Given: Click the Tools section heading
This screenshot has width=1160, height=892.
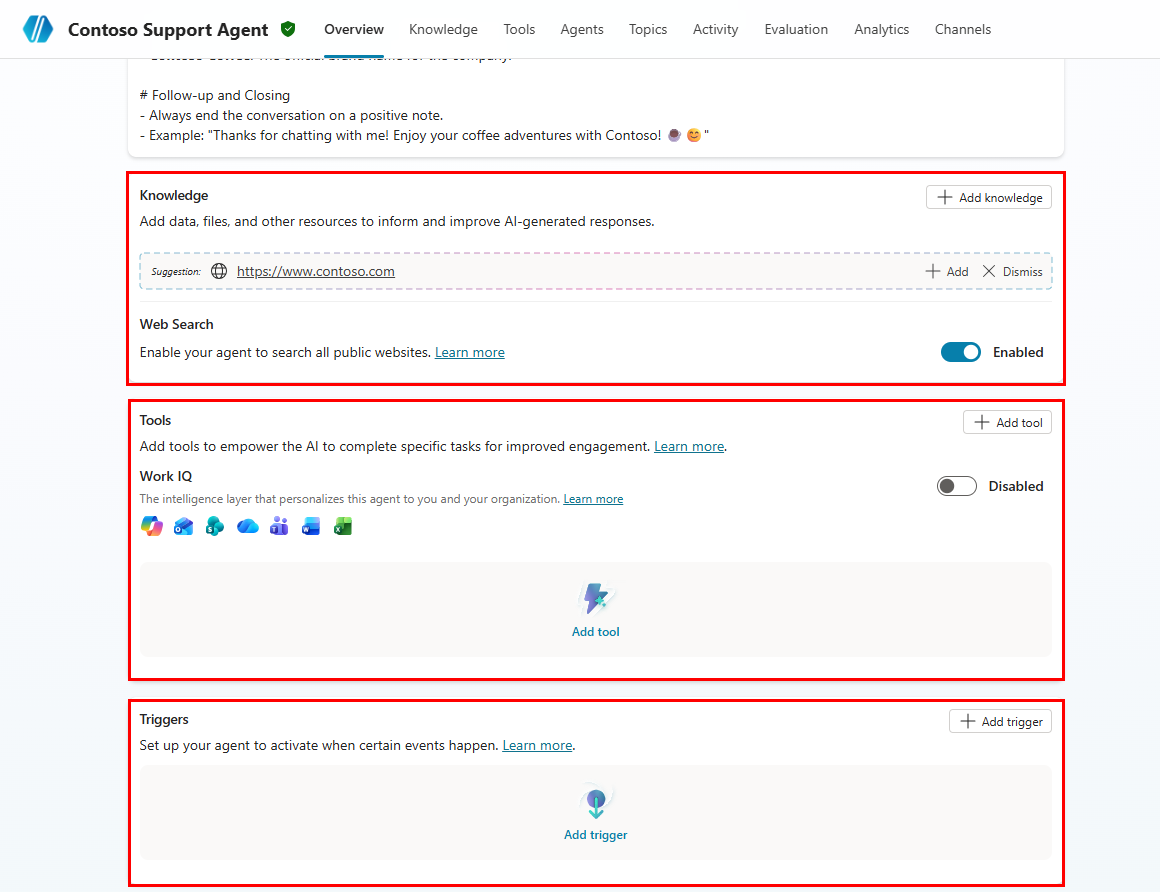Looking at the screenshot, I should 155,420.
